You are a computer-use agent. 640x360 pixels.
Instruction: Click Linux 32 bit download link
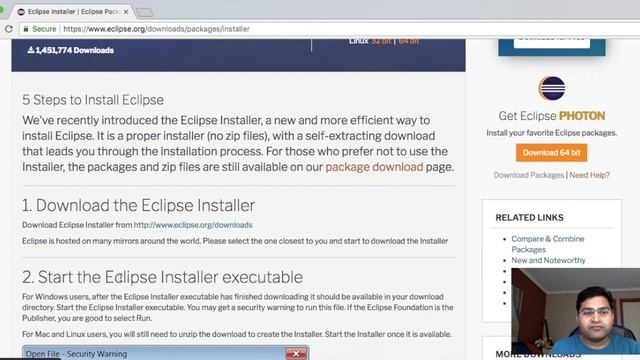pyautogui.click(x=381, y=41)
